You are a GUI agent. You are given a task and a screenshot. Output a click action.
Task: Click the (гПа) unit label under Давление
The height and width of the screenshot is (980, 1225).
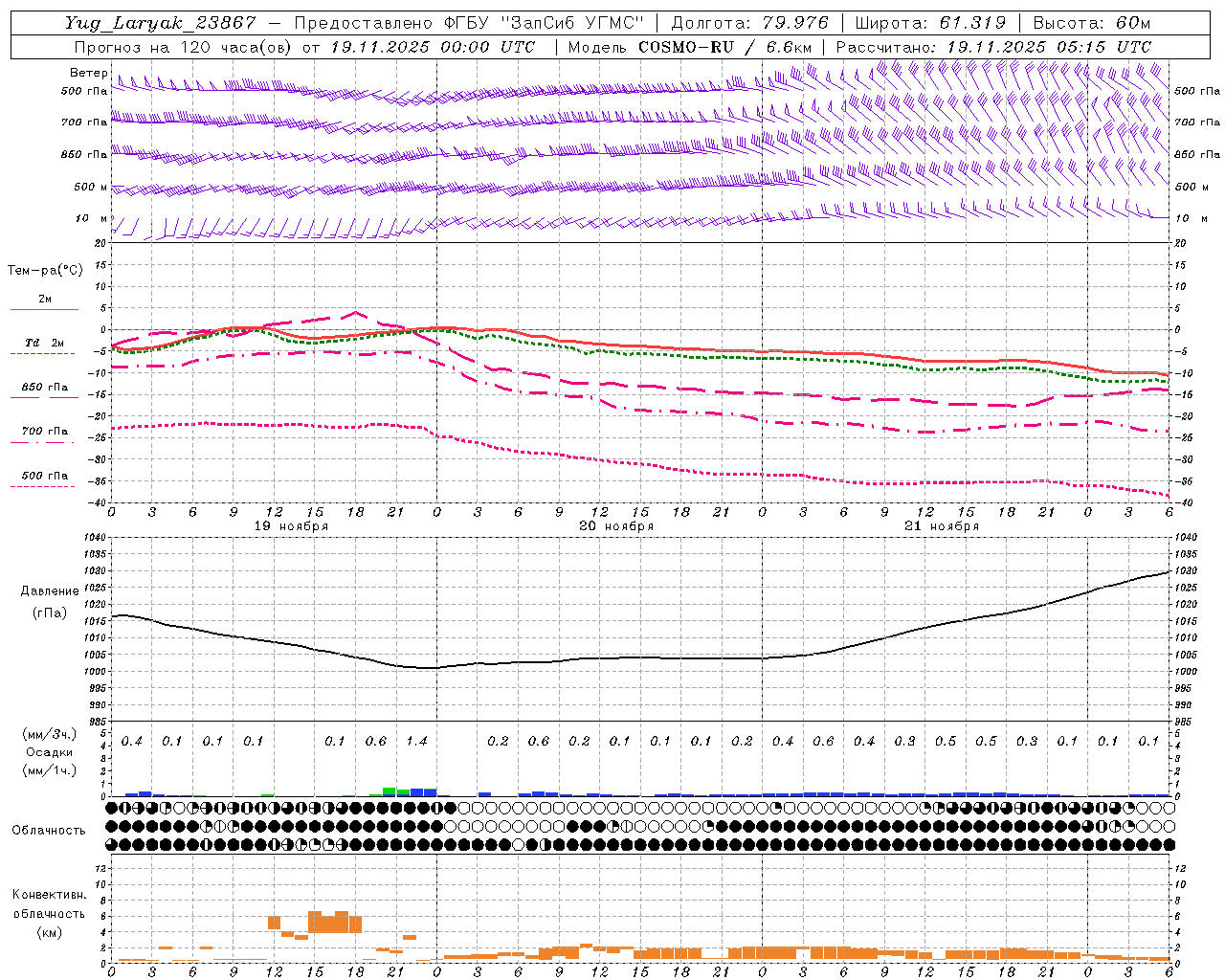coord(50,612)
